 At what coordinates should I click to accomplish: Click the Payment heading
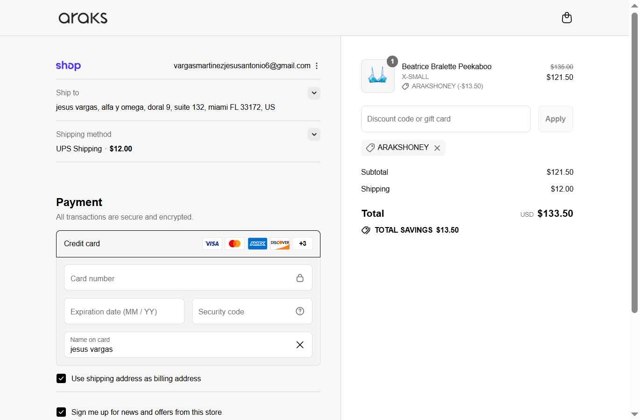pyautogui.click(x=79, y=202)
